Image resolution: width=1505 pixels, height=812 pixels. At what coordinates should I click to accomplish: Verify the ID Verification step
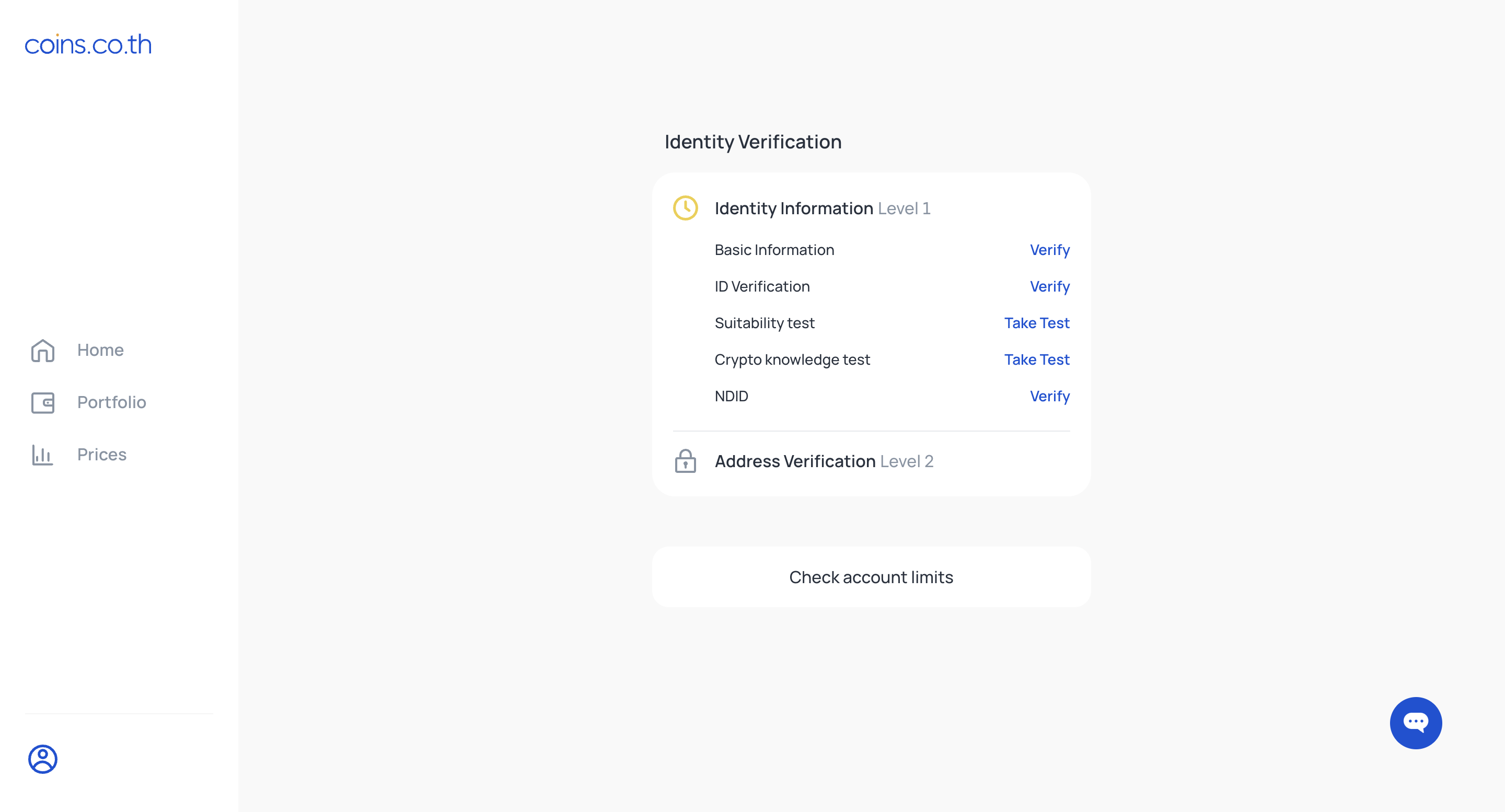click(1049, 286)
